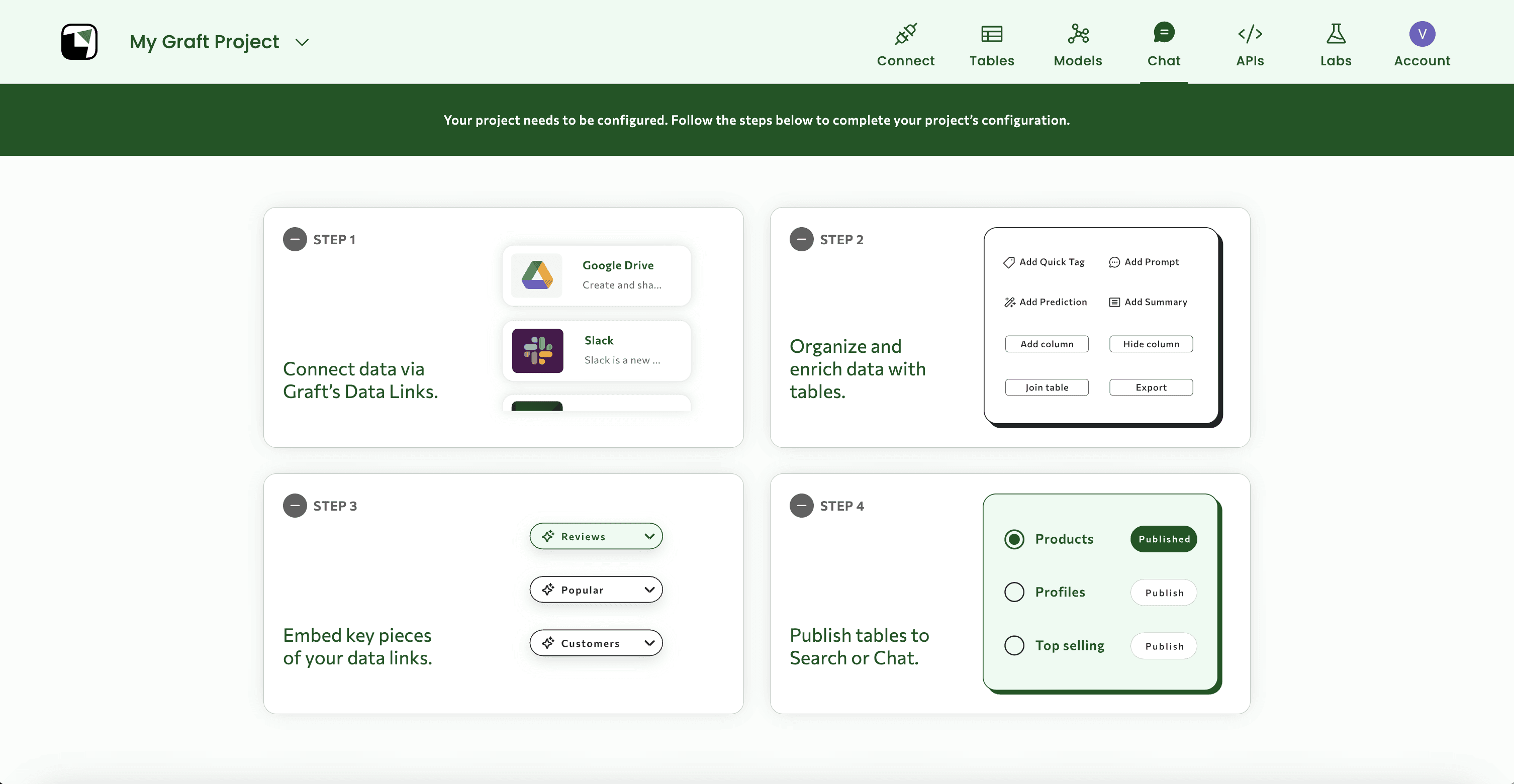
Task: Open the Models network icon
Action: (1077, 34)
